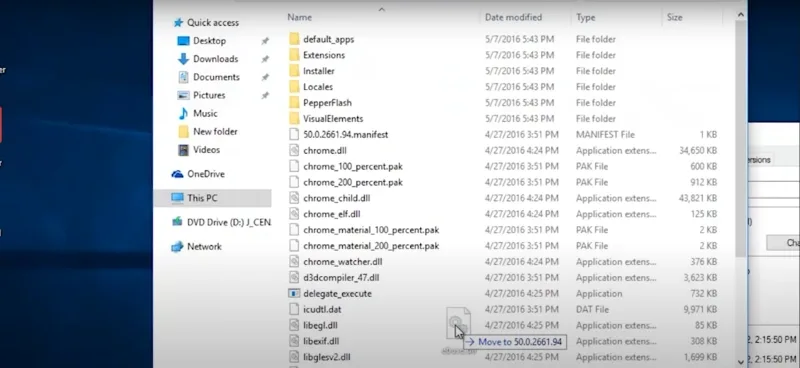800x368 pixels.
Task: Click the 3,623 KB size of d3dcompiler_47.dll
Action: (701, 278)
